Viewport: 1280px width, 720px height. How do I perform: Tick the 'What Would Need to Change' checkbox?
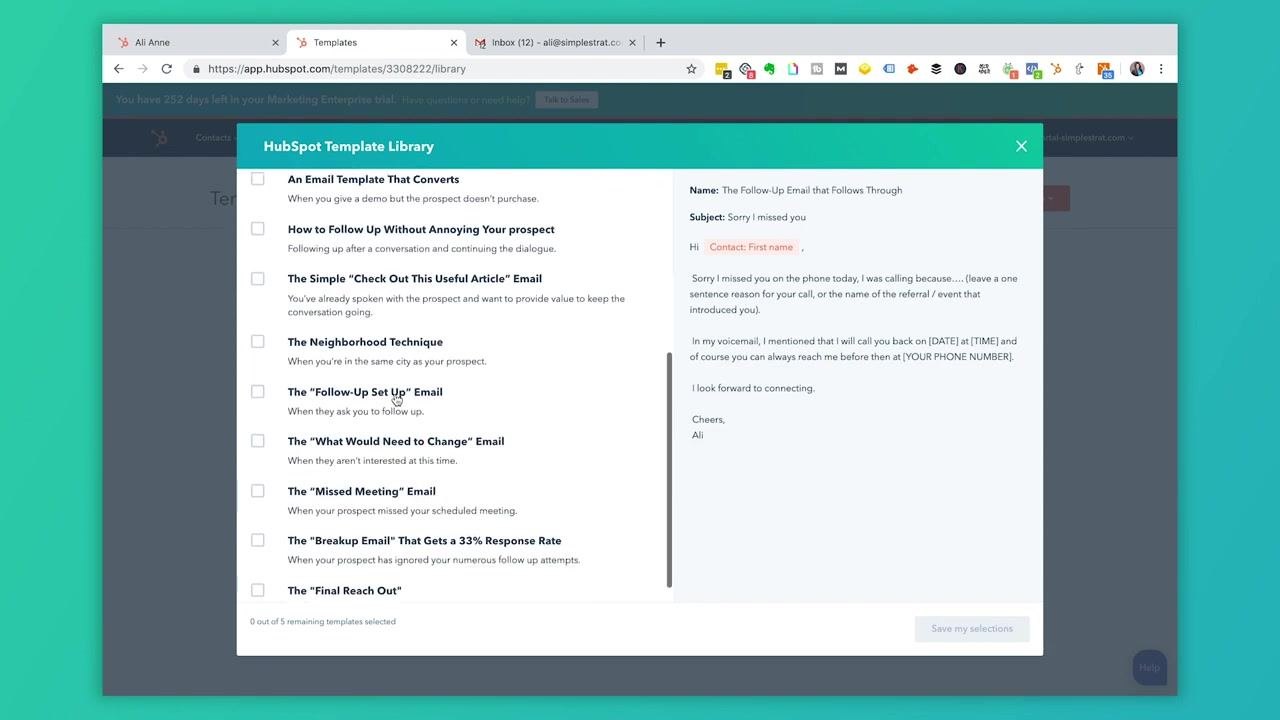[x=258, y=441]
